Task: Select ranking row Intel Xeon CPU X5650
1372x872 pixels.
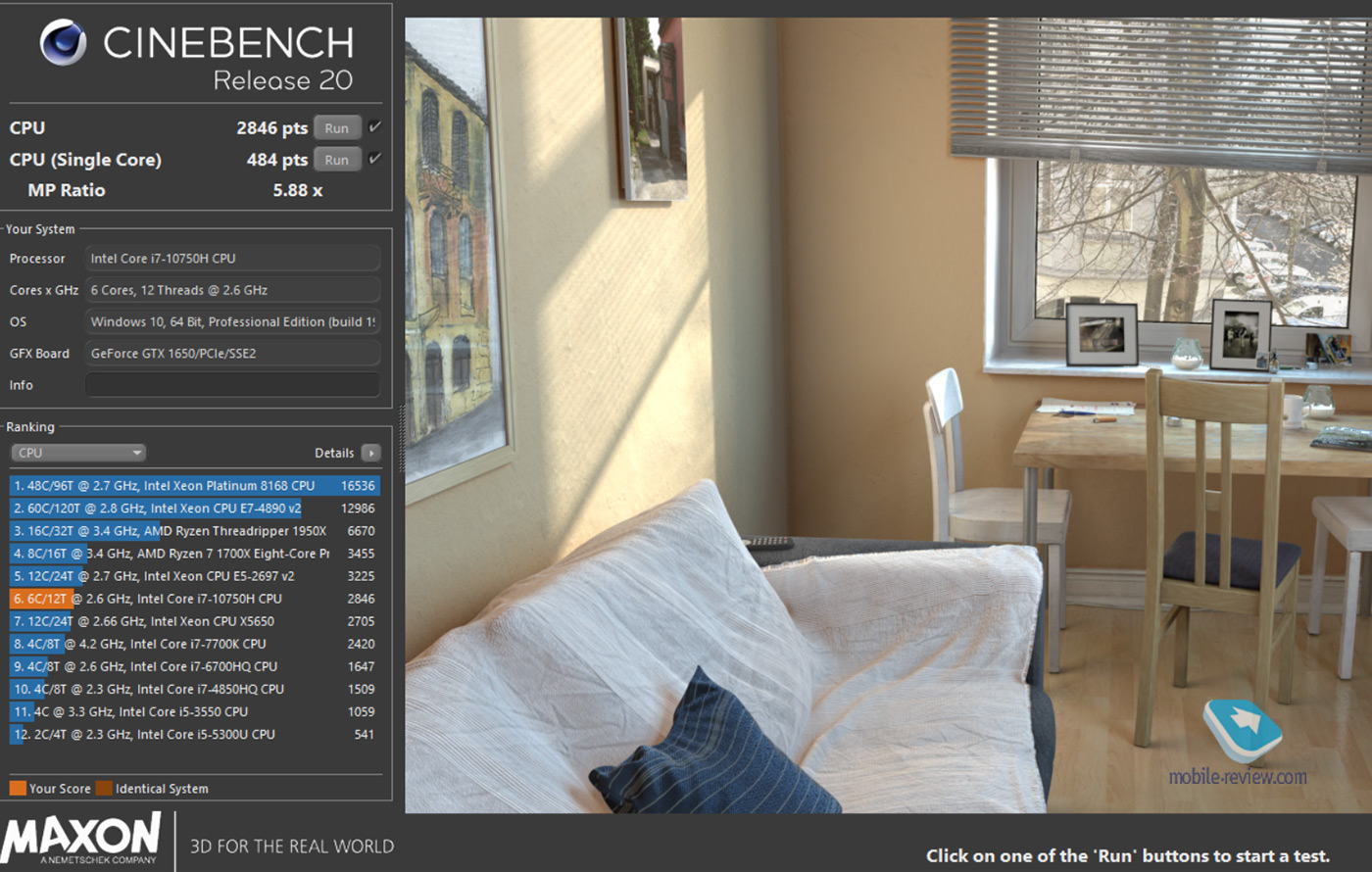Action: coord(194,621)
